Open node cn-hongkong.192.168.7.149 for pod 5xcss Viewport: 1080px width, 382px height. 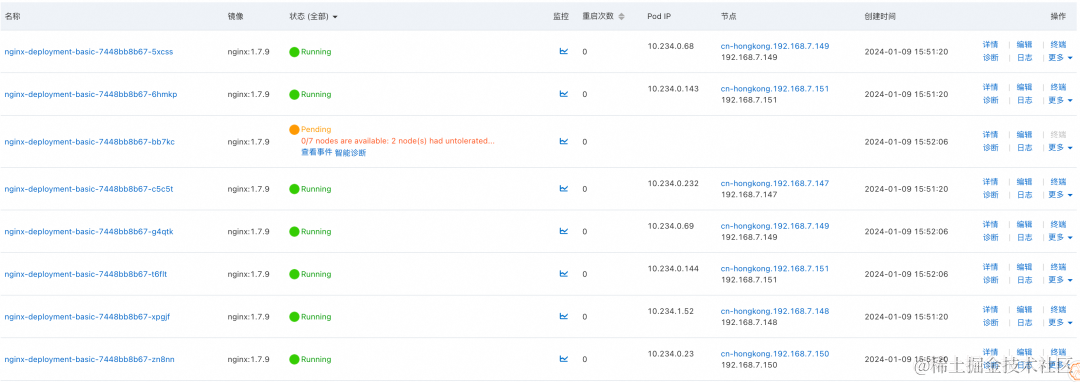click(x=775, y=46)
